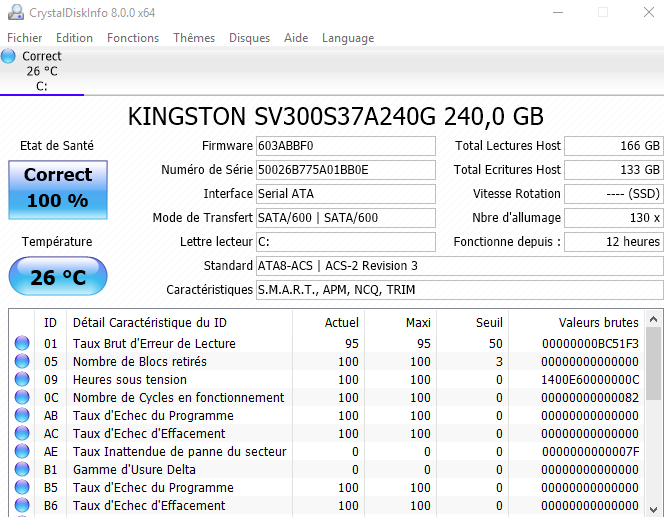This screenshot has height=517, width=664.
Task: Click Fonctionne depuis value 12 heures
Action: (x=614, y=242)
